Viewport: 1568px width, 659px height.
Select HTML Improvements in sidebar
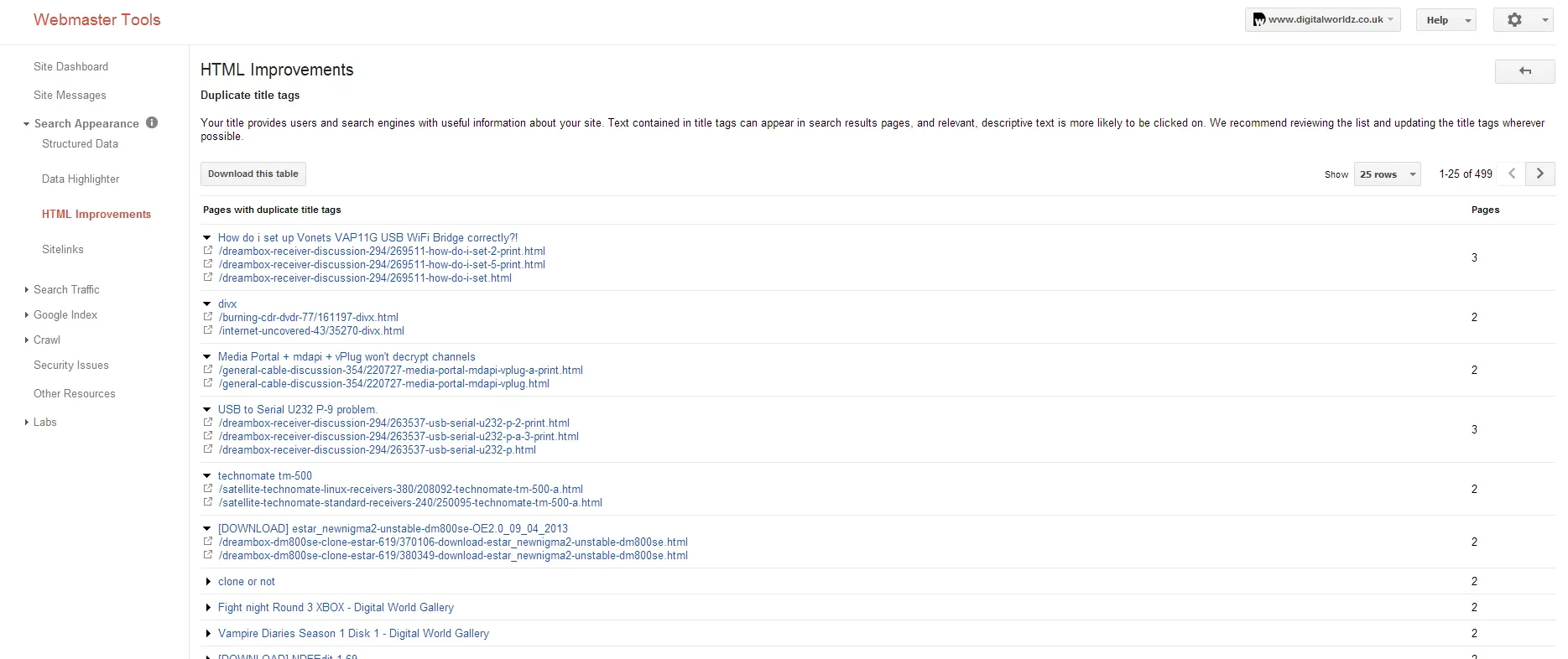point(96,214)
